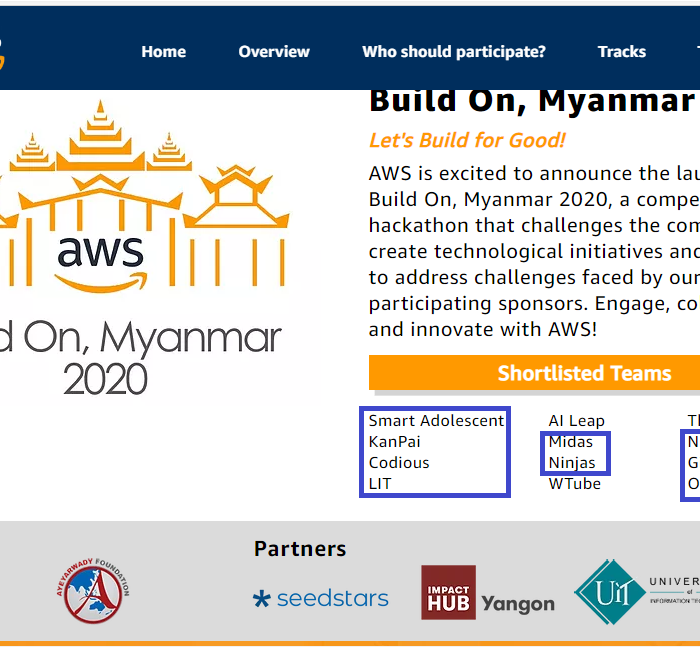Go to the Home menu item
Screen dimensions: 700x647
(164, 52)
